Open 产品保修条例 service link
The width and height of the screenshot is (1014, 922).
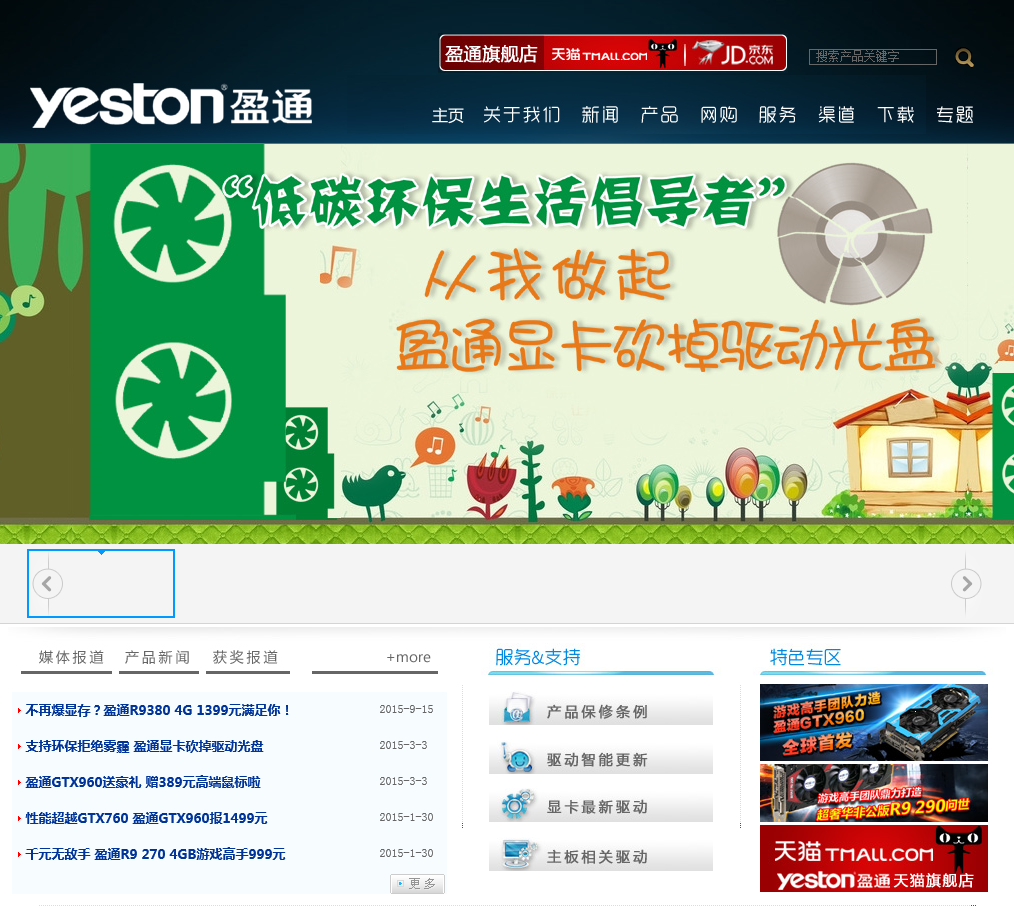[601, 710]
